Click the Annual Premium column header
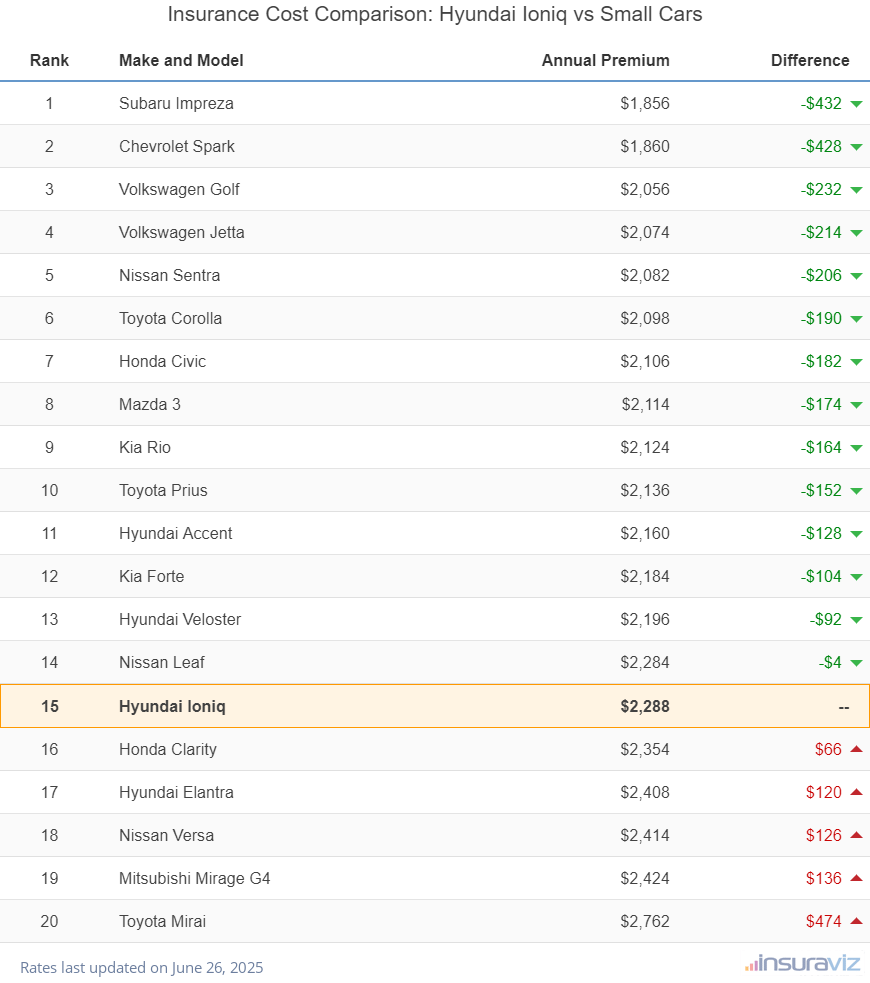The height and width of the screenshot is (983, 870). (605, 60)
